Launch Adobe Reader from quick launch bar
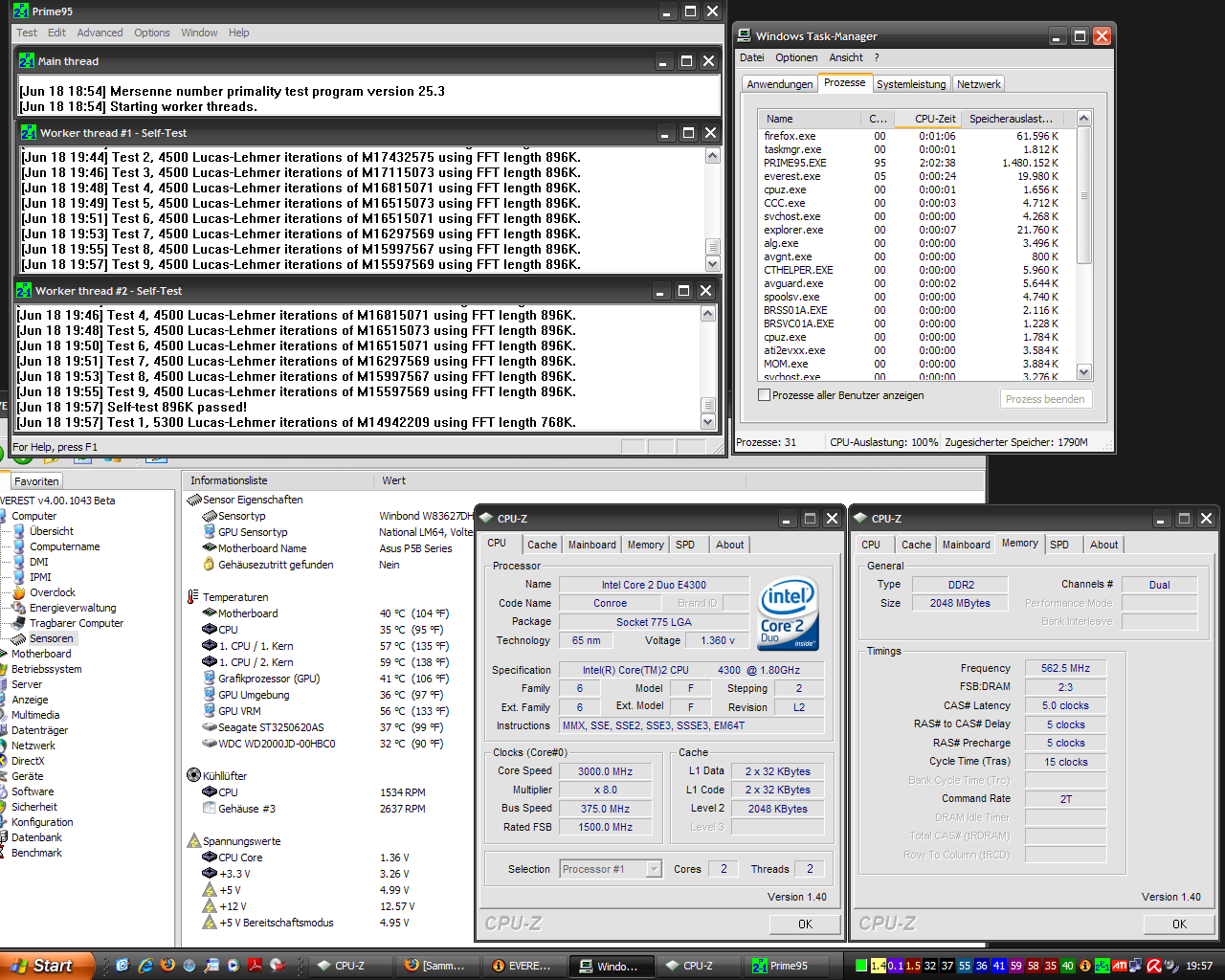This screenshot has height=980, width=1225. 256,966
